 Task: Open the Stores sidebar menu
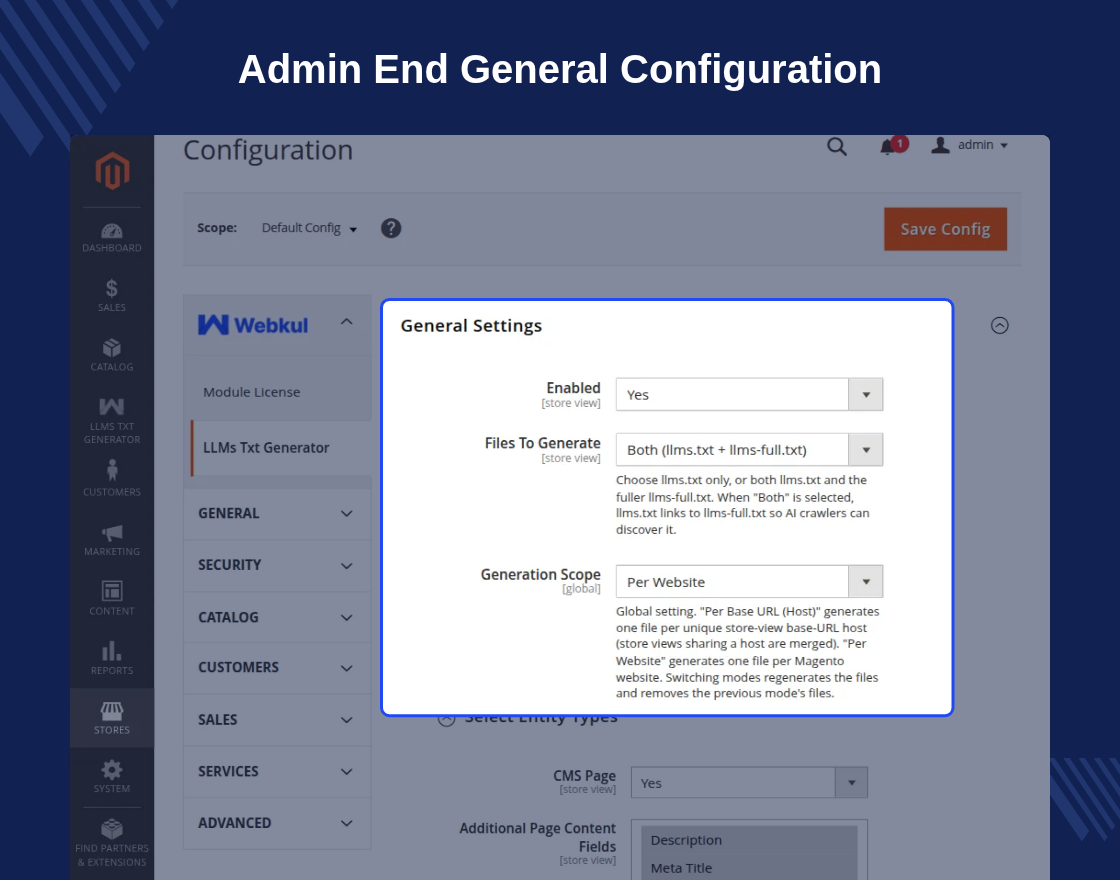(111, 718)
